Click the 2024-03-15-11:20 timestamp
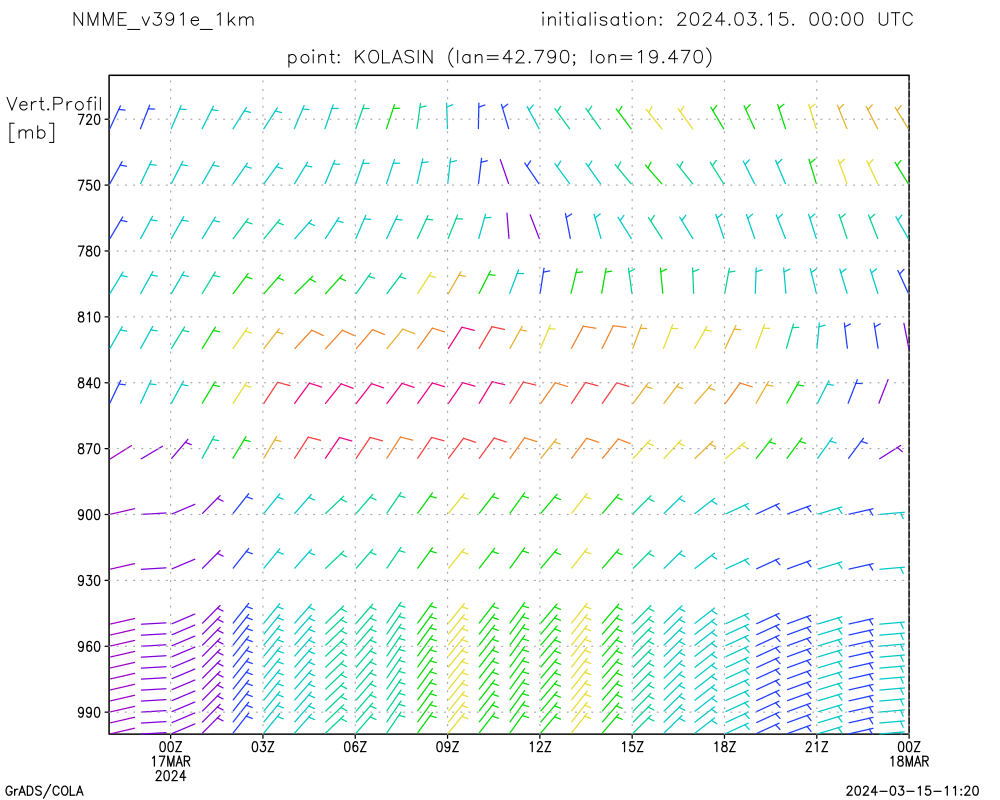This screenshot has height=800, width=1000. pyautogui.click(x=912, y=791)
